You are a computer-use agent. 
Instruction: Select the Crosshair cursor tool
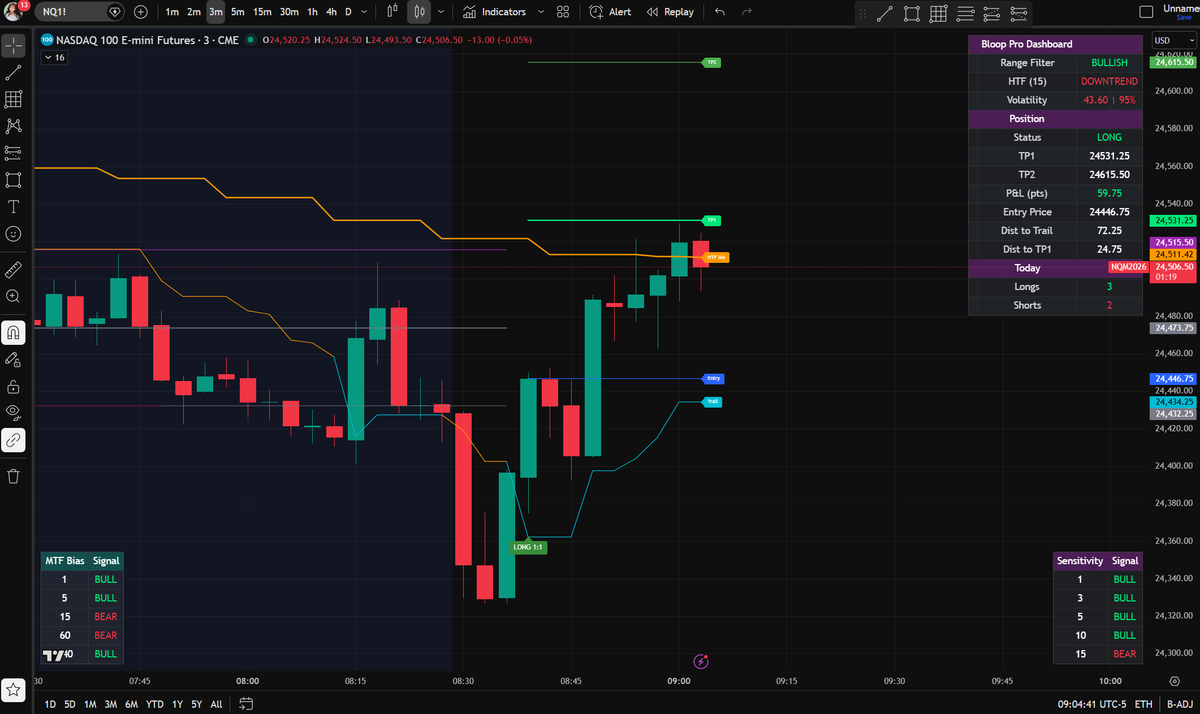coord(13,45)
